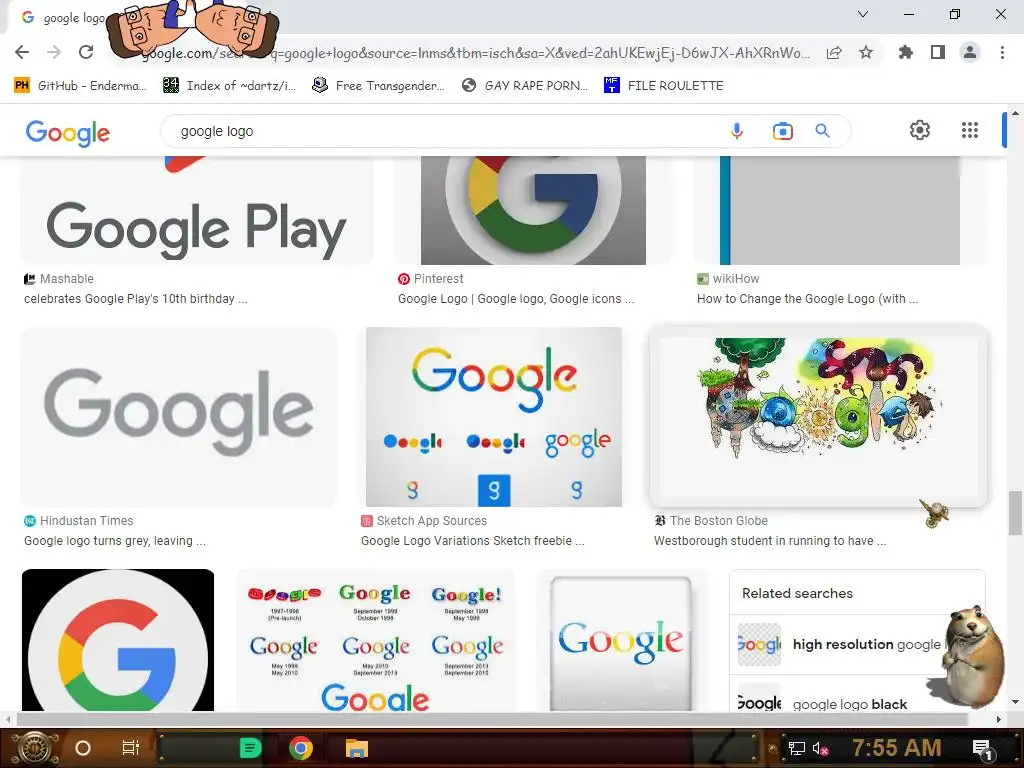
Task: Open the Chrome profile avatar
Action: click(970, 52)
